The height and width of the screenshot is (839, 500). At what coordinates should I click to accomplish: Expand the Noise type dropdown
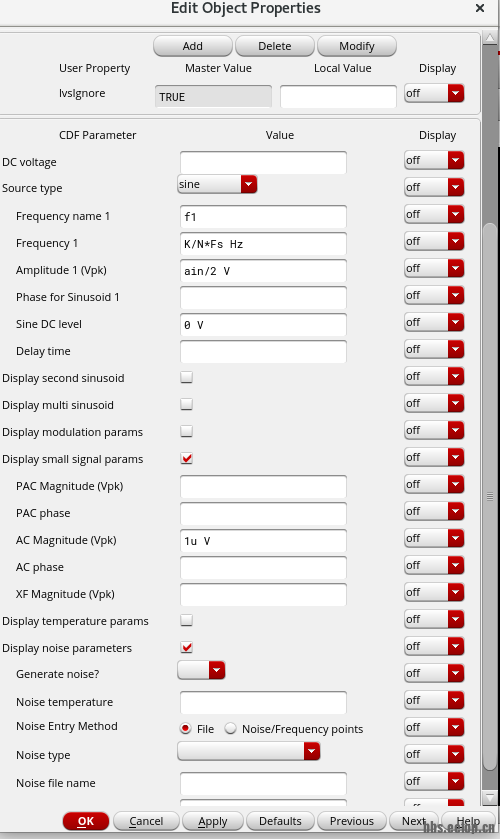tap(249, 751)
